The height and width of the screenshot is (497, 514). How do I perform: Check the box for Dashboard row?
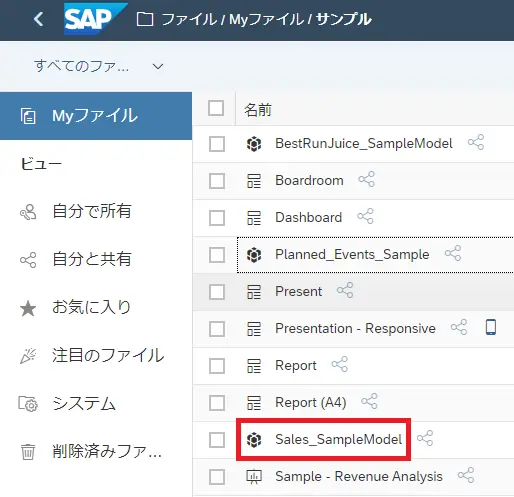coord(217,218)
